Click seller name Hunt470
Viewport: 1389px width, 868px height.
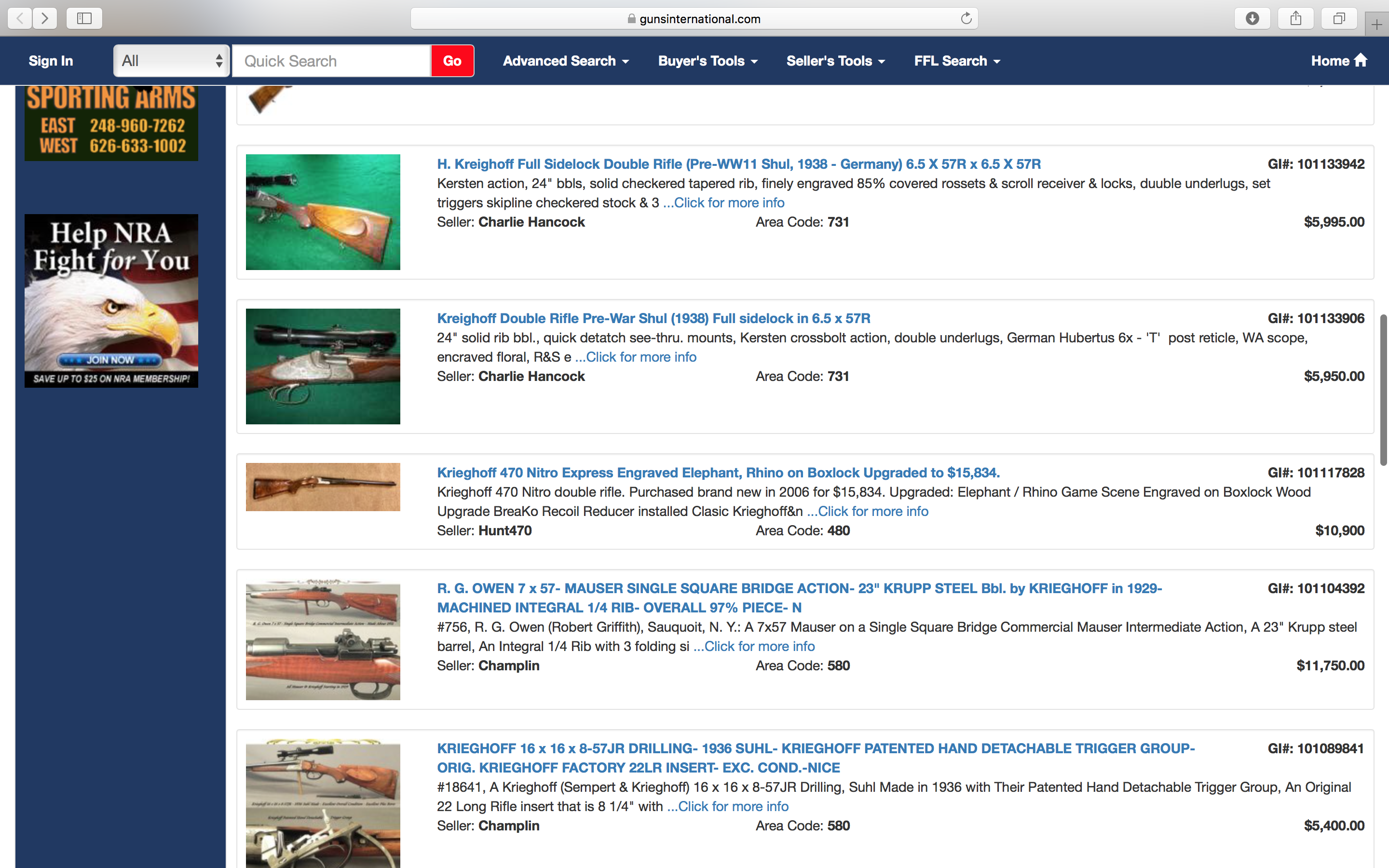(x=505, y=531)
